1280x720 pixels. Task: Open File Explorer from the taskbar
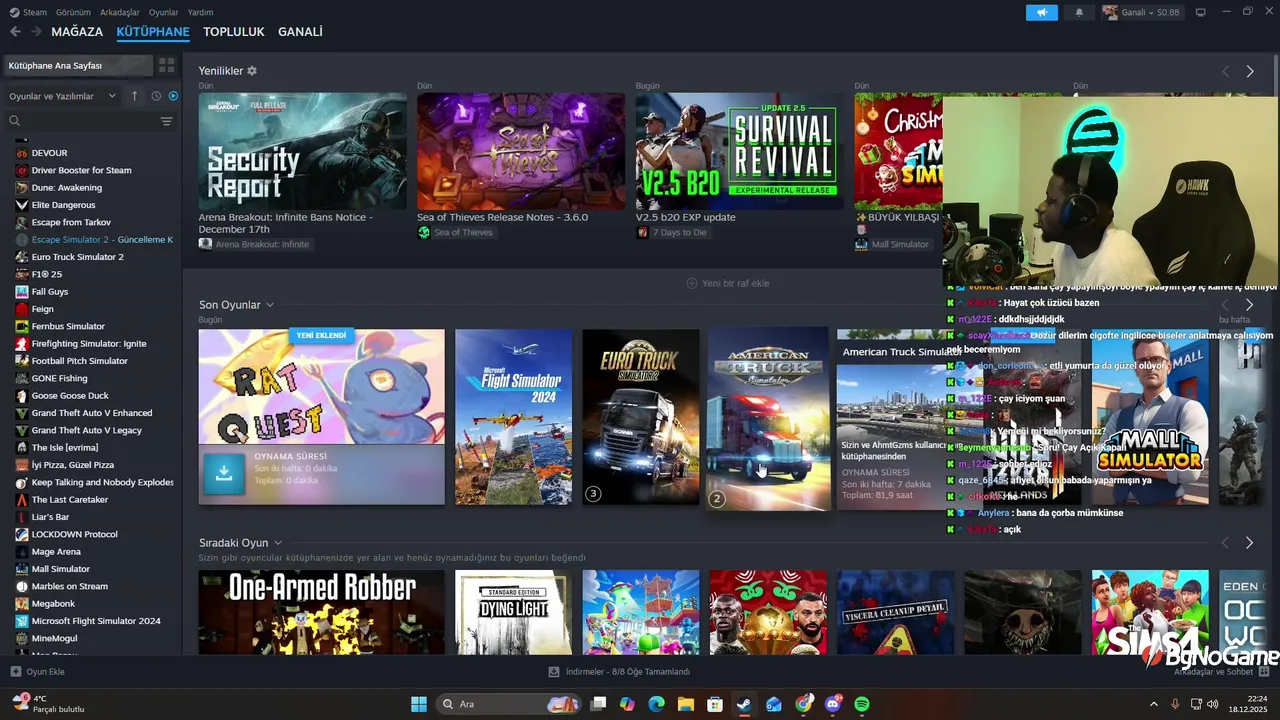coord(685,704)
